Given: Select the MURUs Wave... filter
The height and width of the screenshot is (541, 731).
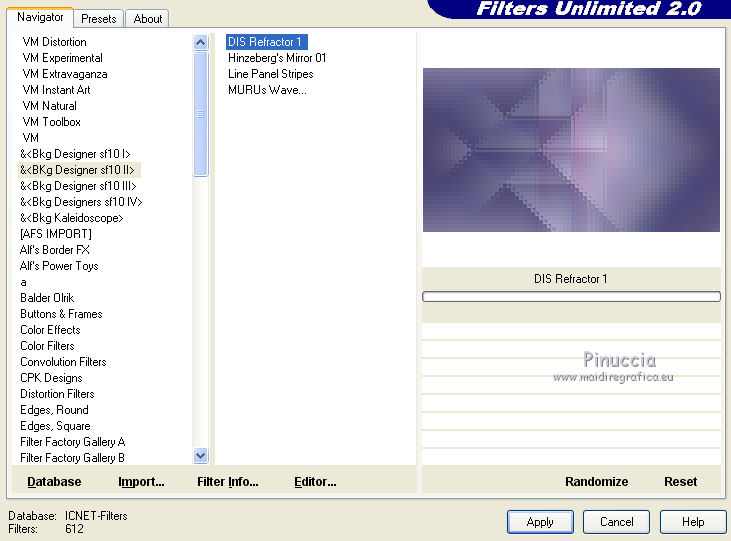Looking at the screenshot, I should click(x=267, y=90).
